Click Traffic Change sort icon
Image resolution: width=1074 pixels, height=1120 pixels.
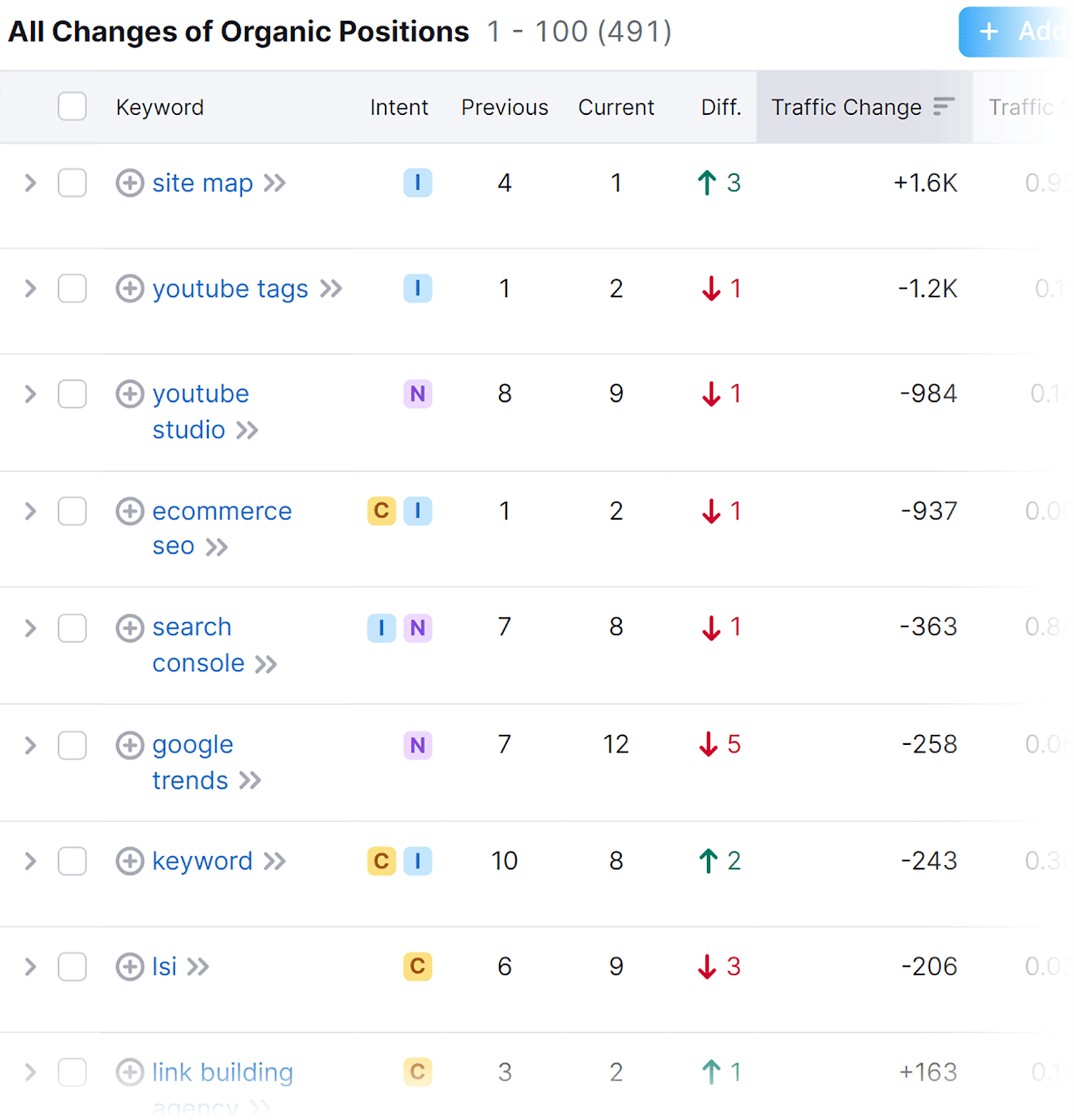(x=944, y=106)
